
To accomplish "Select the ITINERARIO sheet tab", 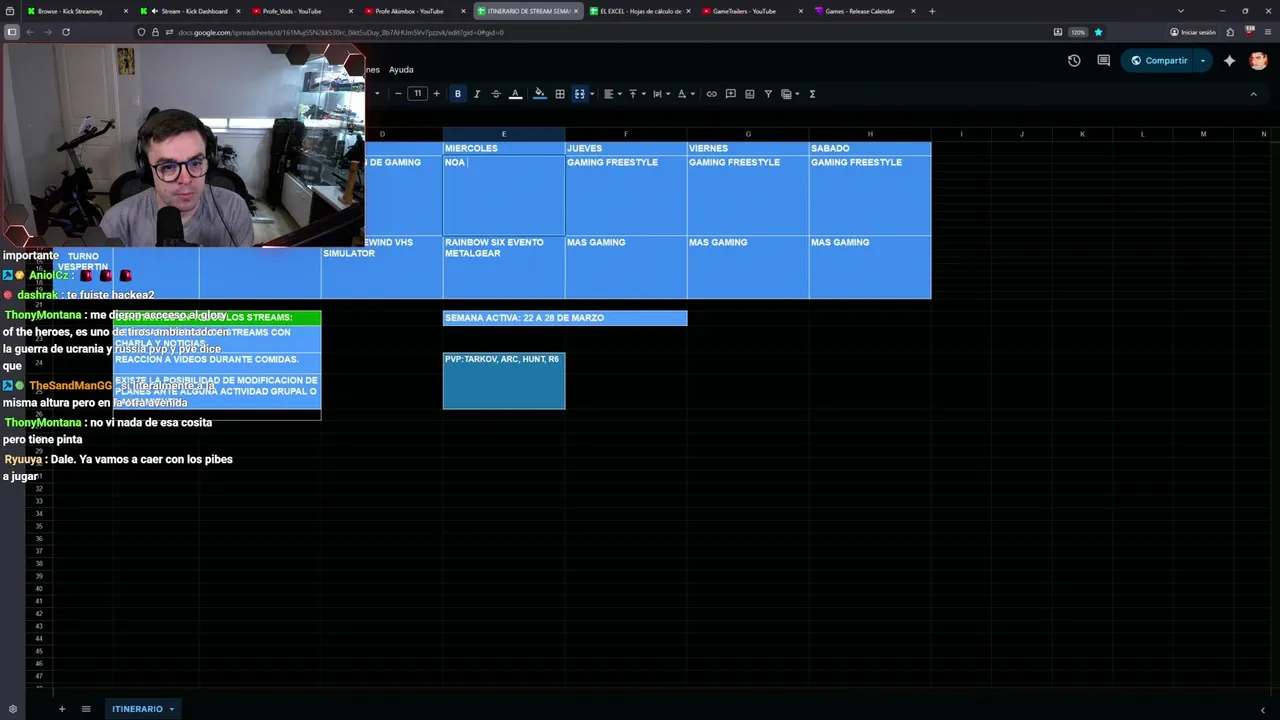I will point(137,709).
